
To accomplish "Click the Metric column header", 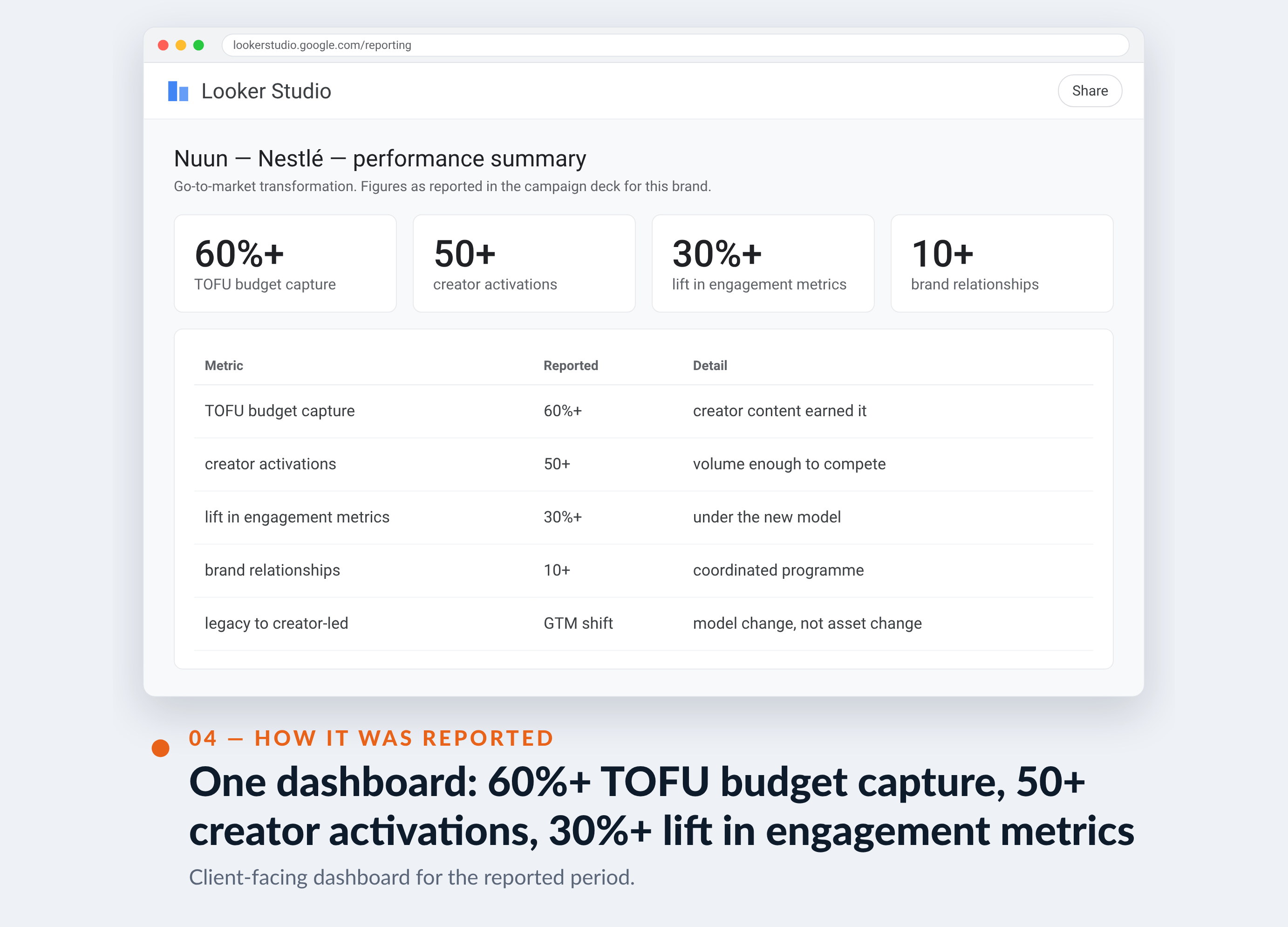I will (224, 365).
